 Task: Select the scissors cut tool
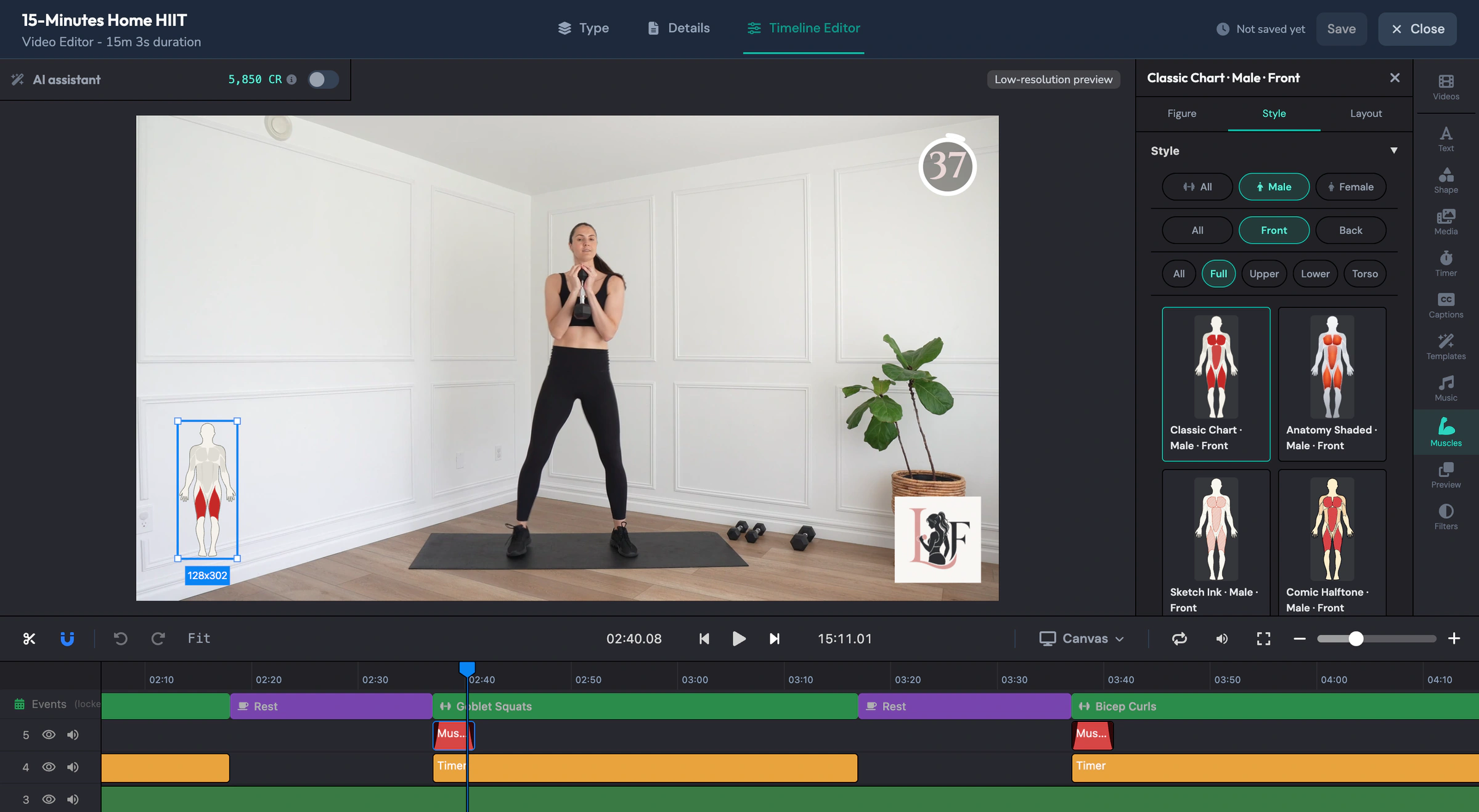point(29,638)
